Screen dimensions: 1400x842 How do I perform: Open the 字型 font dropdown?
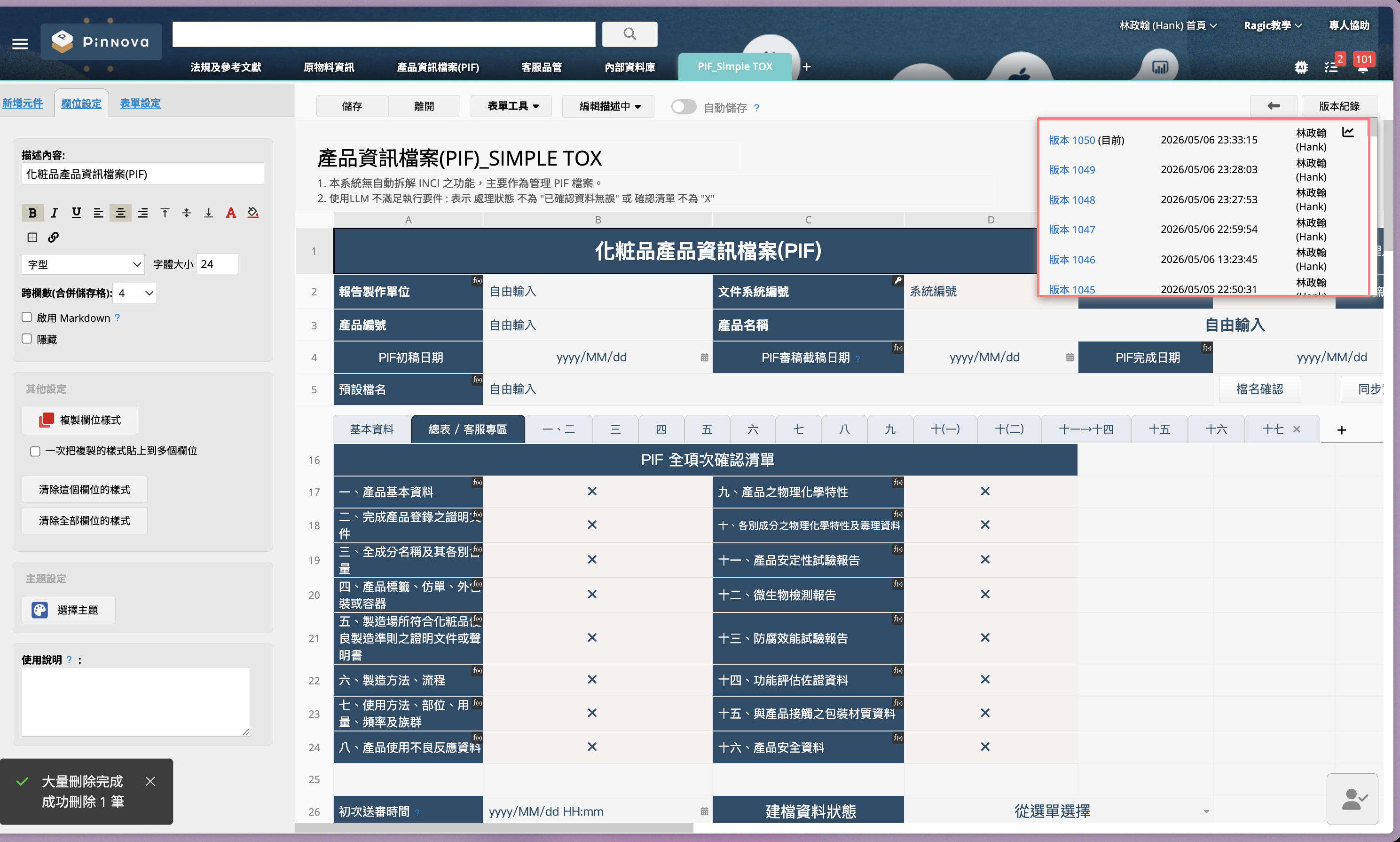pyautogui.click(x=83, y=264)
